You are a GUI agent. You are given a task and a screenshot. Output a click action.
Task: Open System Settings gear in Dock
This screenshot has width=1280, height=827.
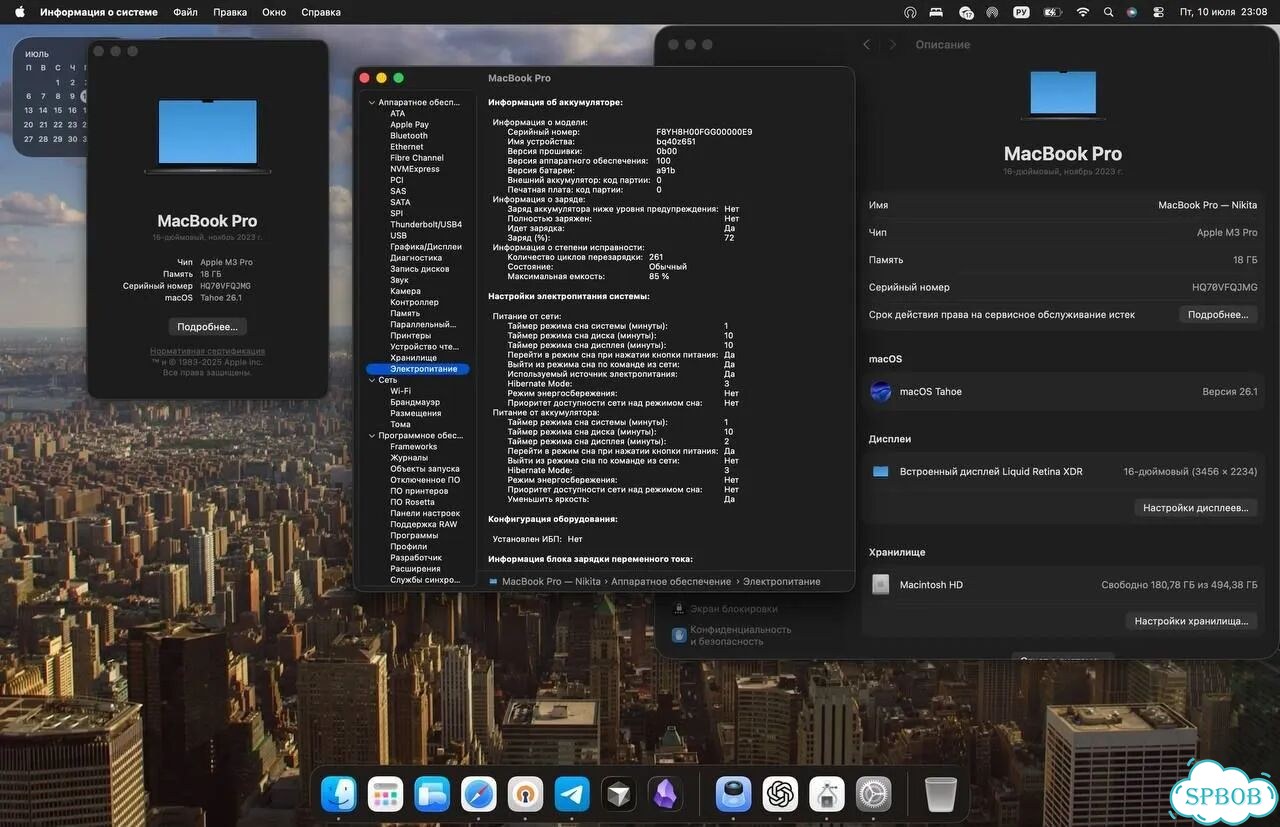873,794
